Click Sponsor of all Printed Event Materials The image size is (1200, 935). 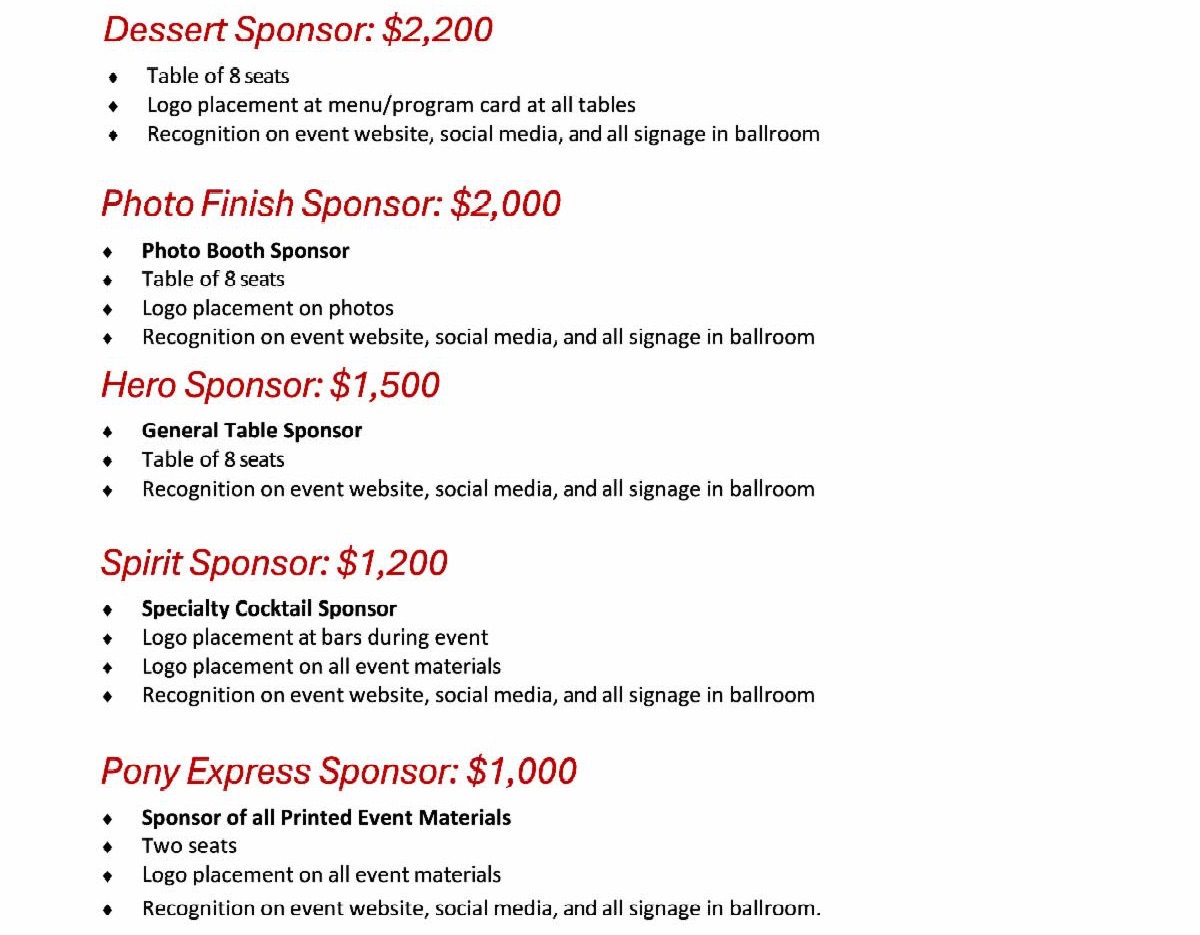(x=326, y=818)
